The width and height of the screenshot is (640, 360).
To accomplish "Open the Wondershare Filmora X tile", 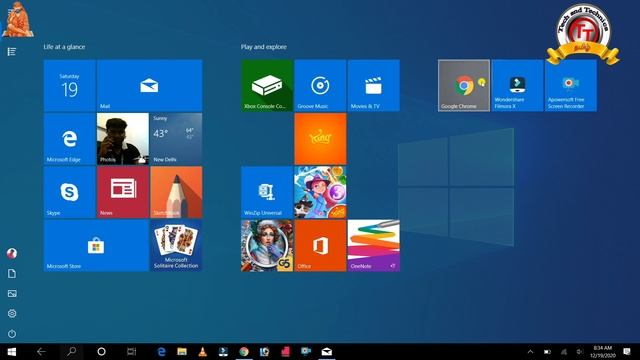I will coord(518,85).
